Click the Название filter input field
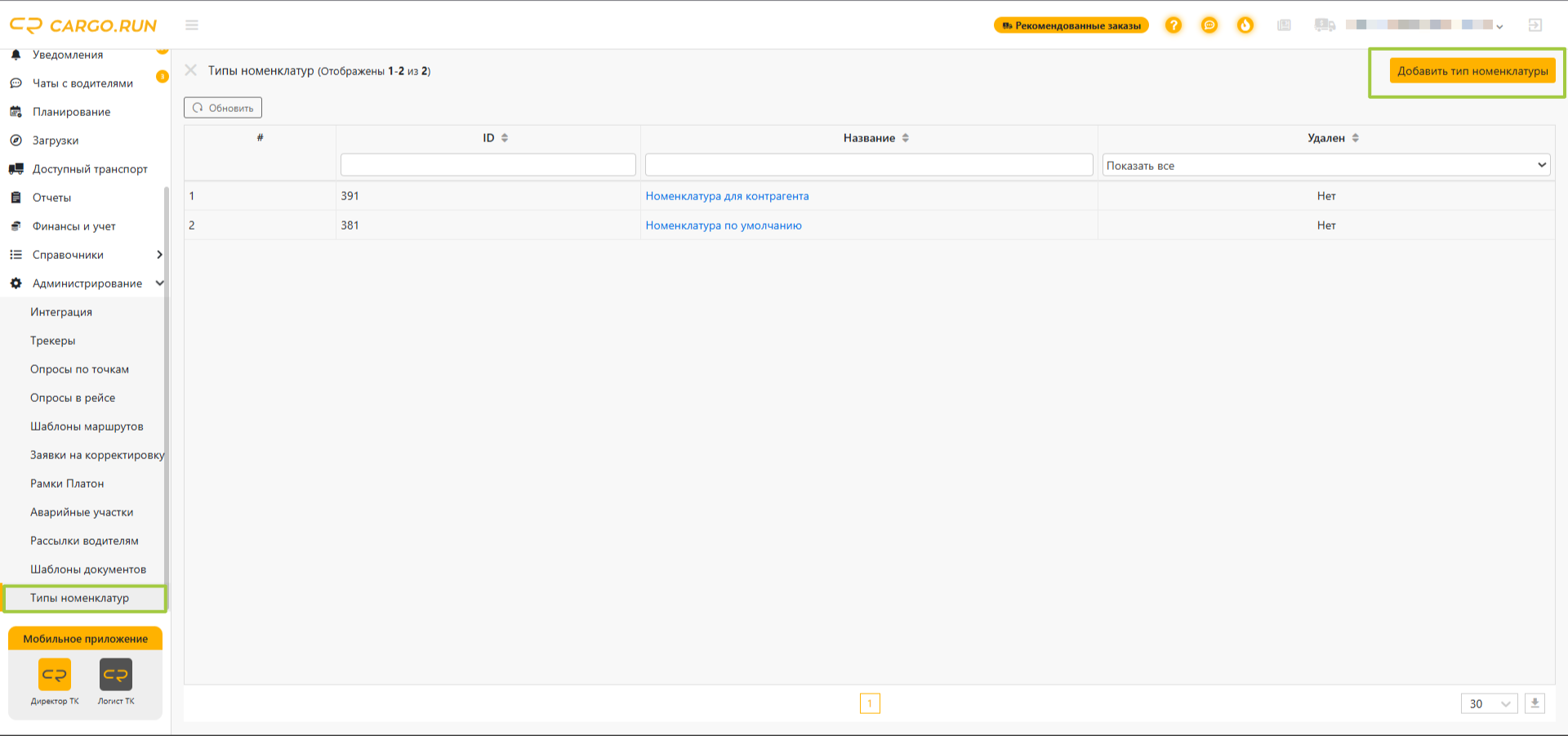The height and width of the screenshot is (736, 1568). (869, 165)
